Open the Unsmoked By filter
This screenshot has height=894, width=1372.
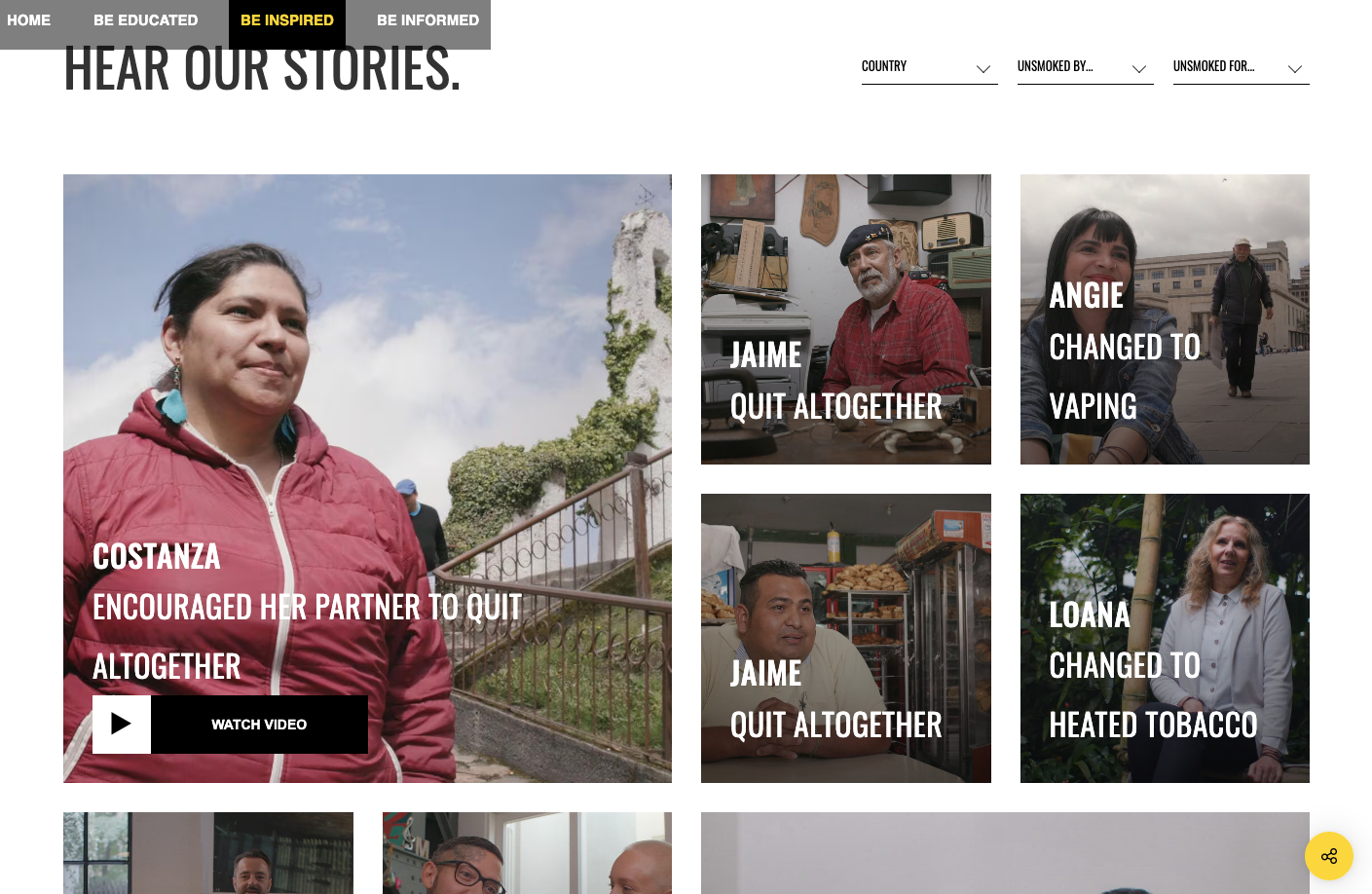pos(1086,67)
